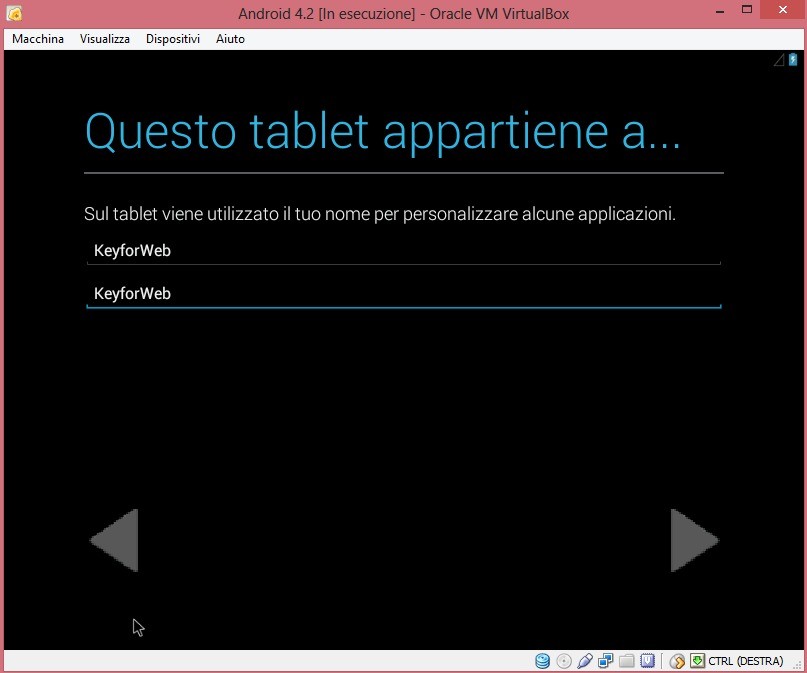
Task: Click the keyboard capture green arrow icon
Action: (697, 661)
